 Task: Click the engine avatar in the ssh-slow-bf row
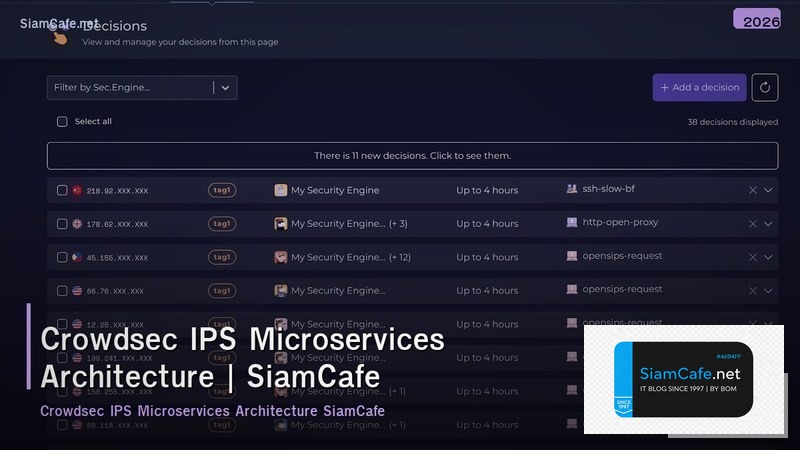tap(281, 190)
